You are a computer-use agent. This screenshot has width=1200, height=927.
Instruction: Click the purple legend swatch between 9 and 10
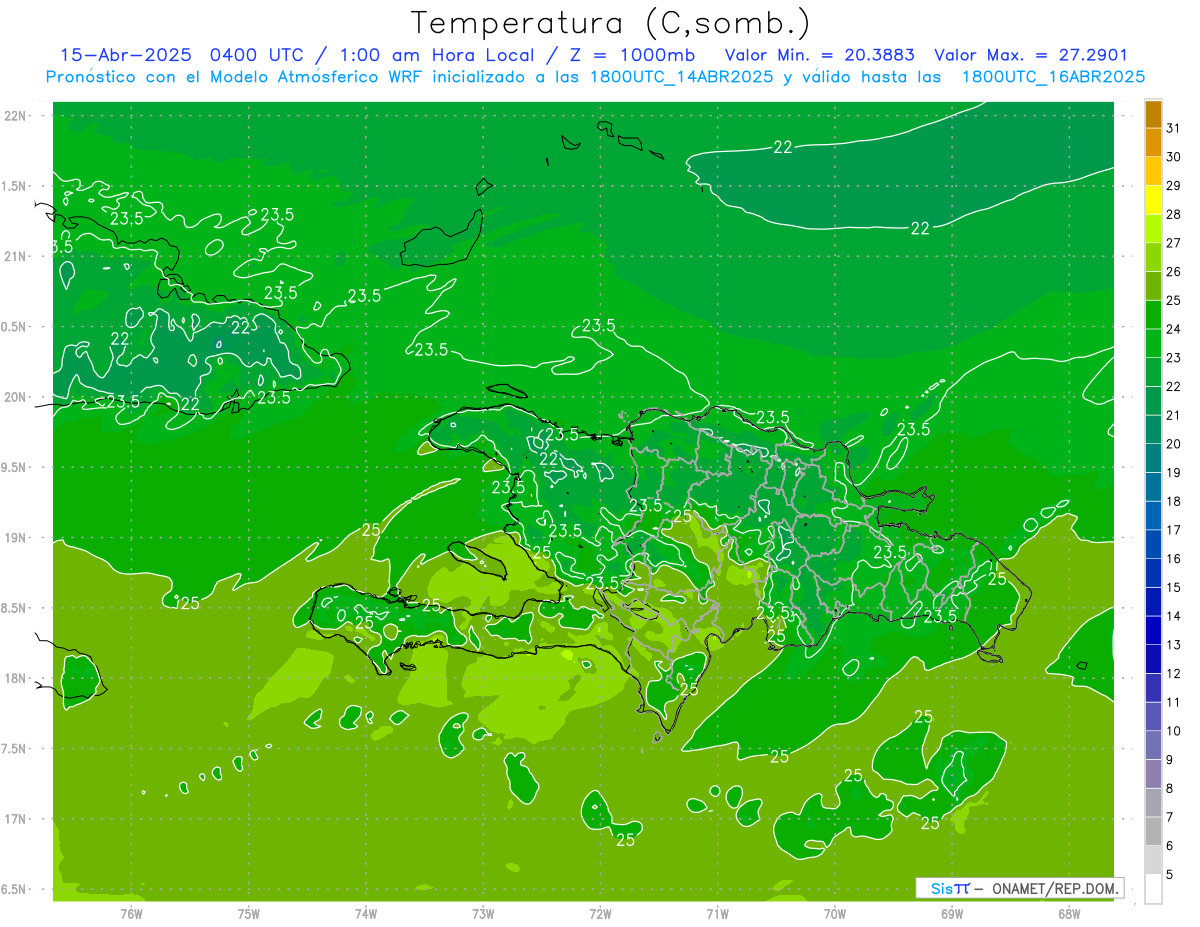click(x=1153, y=745)
